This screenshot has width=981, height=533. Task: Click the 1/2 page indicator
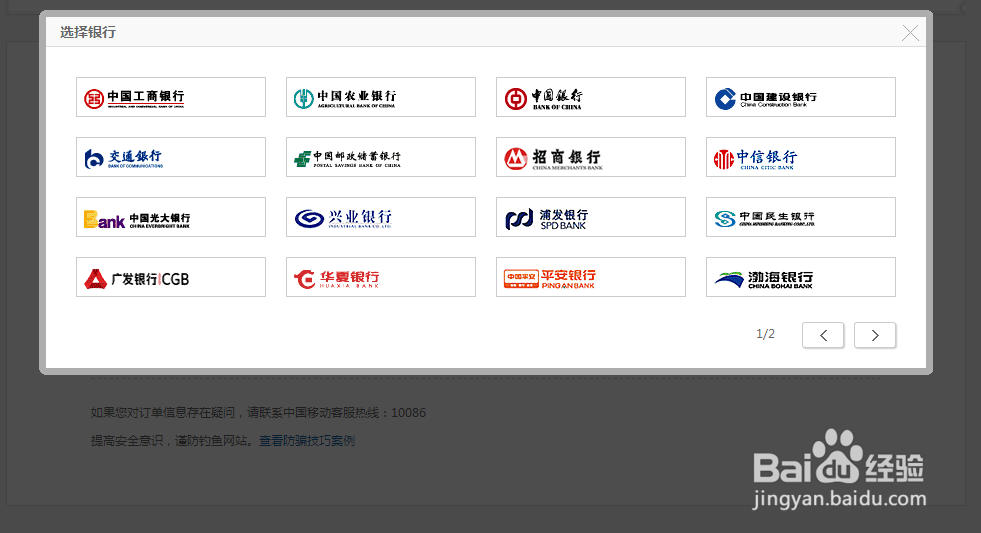[x=765, y=334]
